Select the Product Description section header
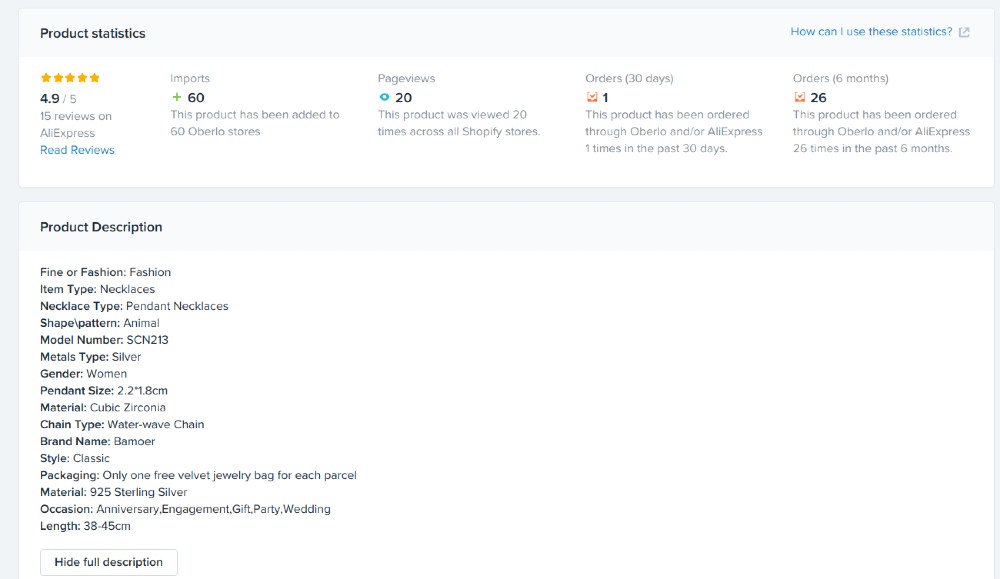Viewport: 1000px width, 579px height. click(x=100, y=227)
